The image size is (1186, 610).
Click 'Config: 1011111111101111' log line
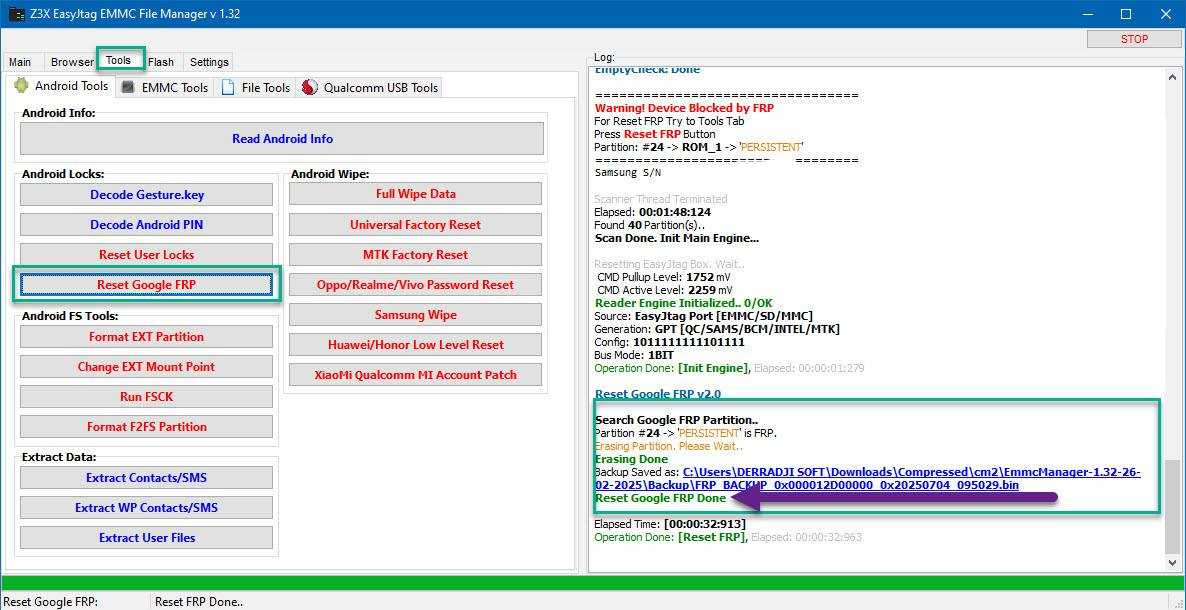(669, 342)
